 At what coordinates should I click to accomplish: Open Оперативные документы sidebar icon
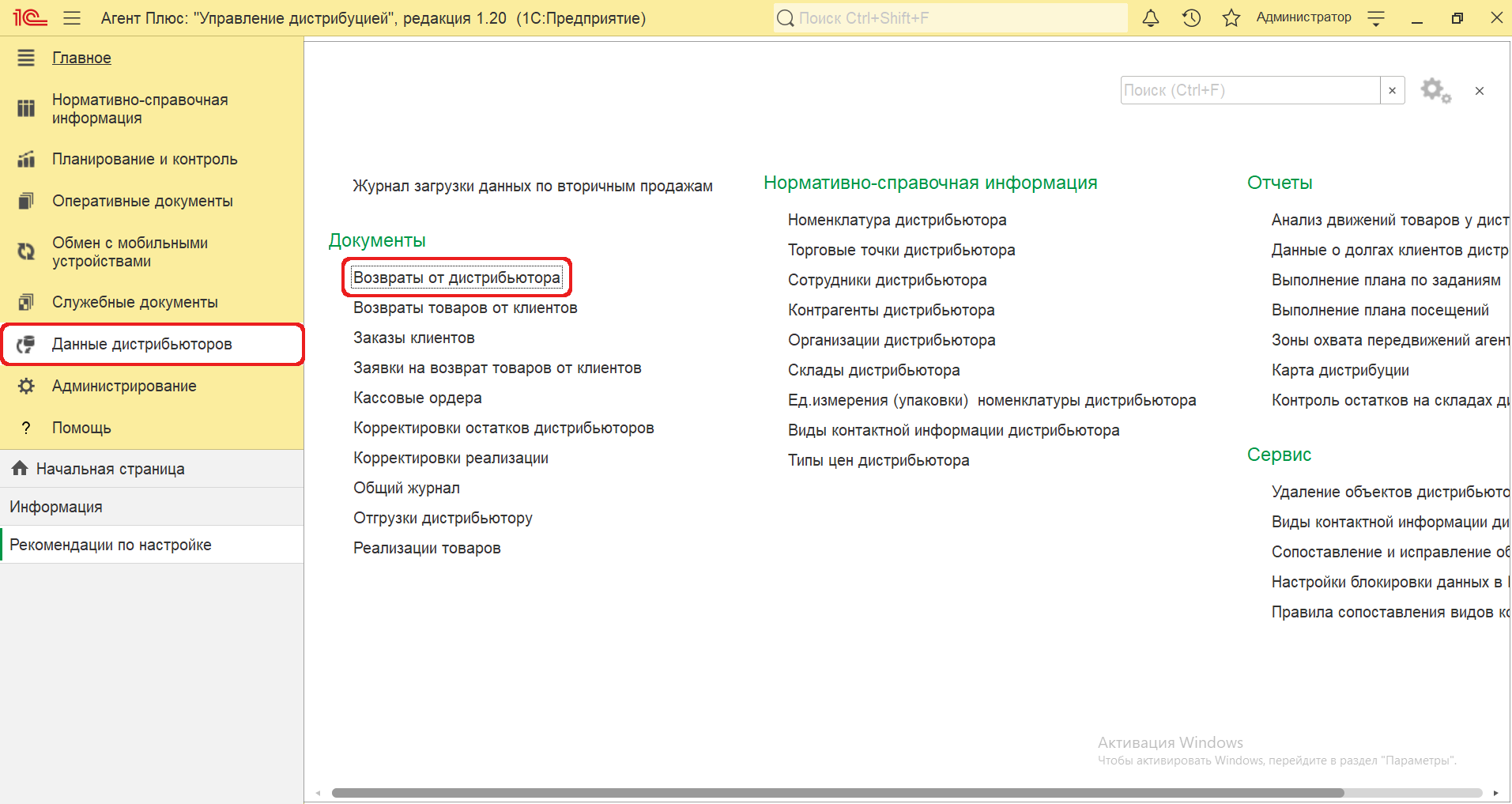pyautogui.click(x=26, y=201)
